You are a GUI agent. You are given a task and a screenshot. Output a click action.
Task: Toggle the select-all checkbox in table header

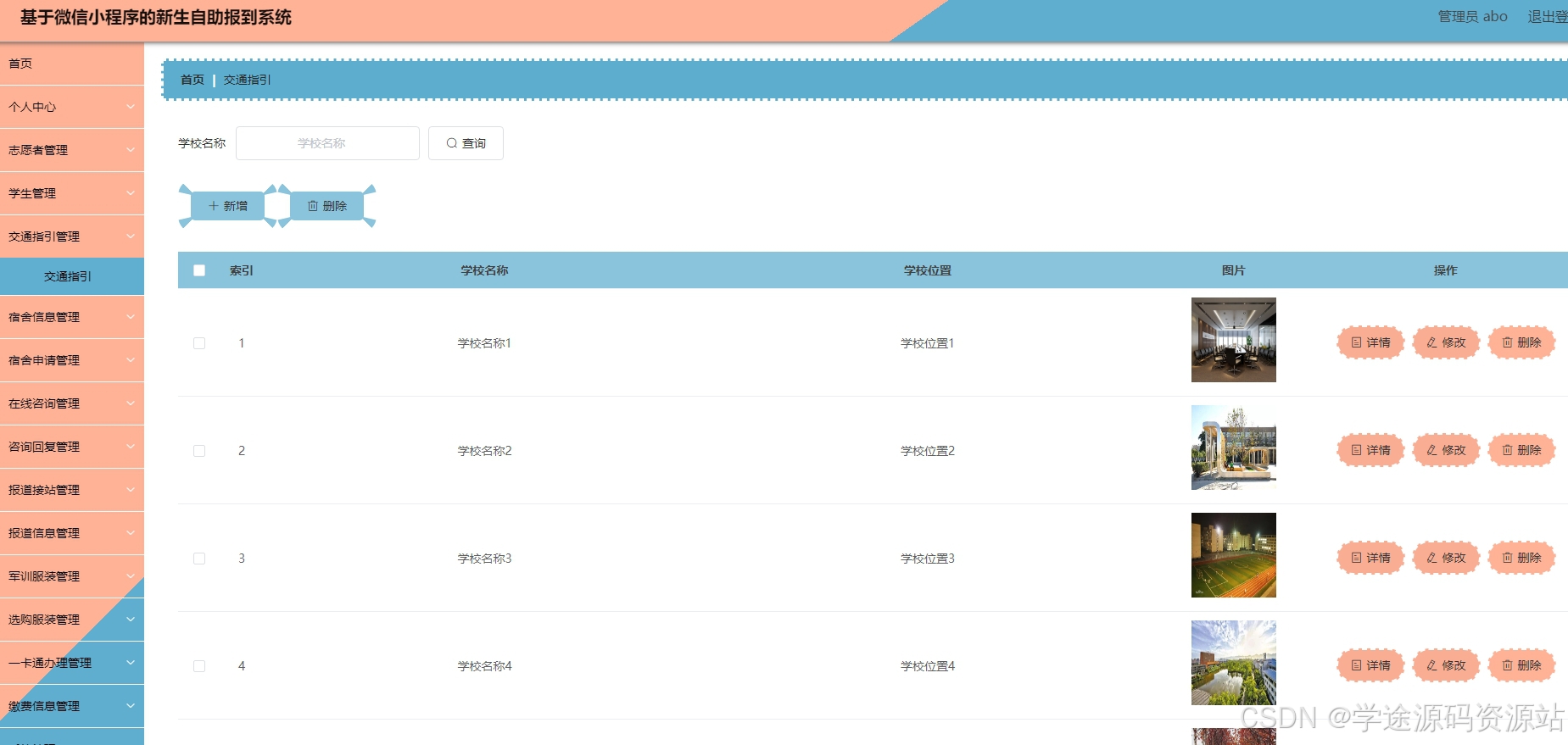199,270
